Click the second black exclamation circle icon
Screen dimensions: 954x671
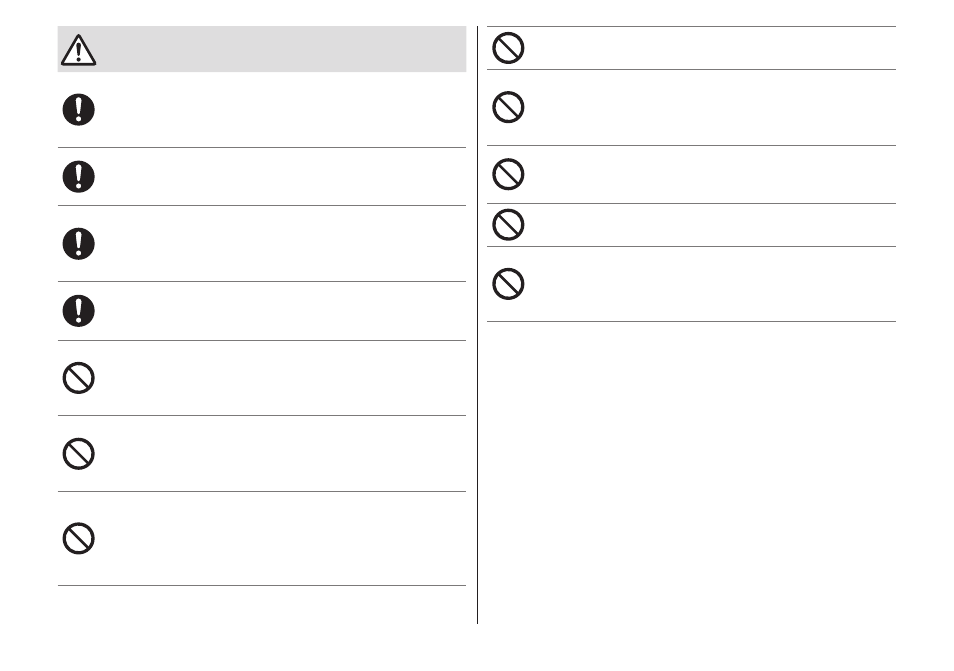pyautogui.click(x=78, y=176)
